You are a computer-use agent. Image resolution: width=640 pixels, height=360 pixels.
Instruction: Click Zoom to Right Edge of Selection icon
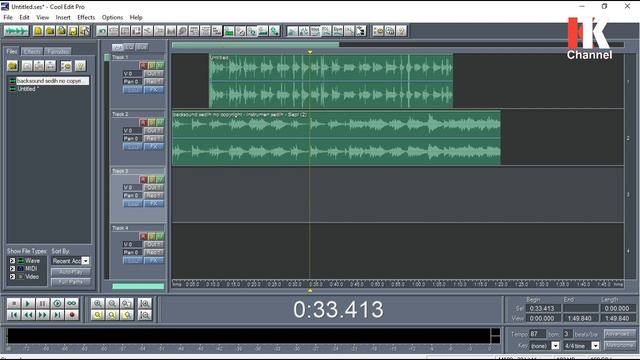tap(127, 315)
